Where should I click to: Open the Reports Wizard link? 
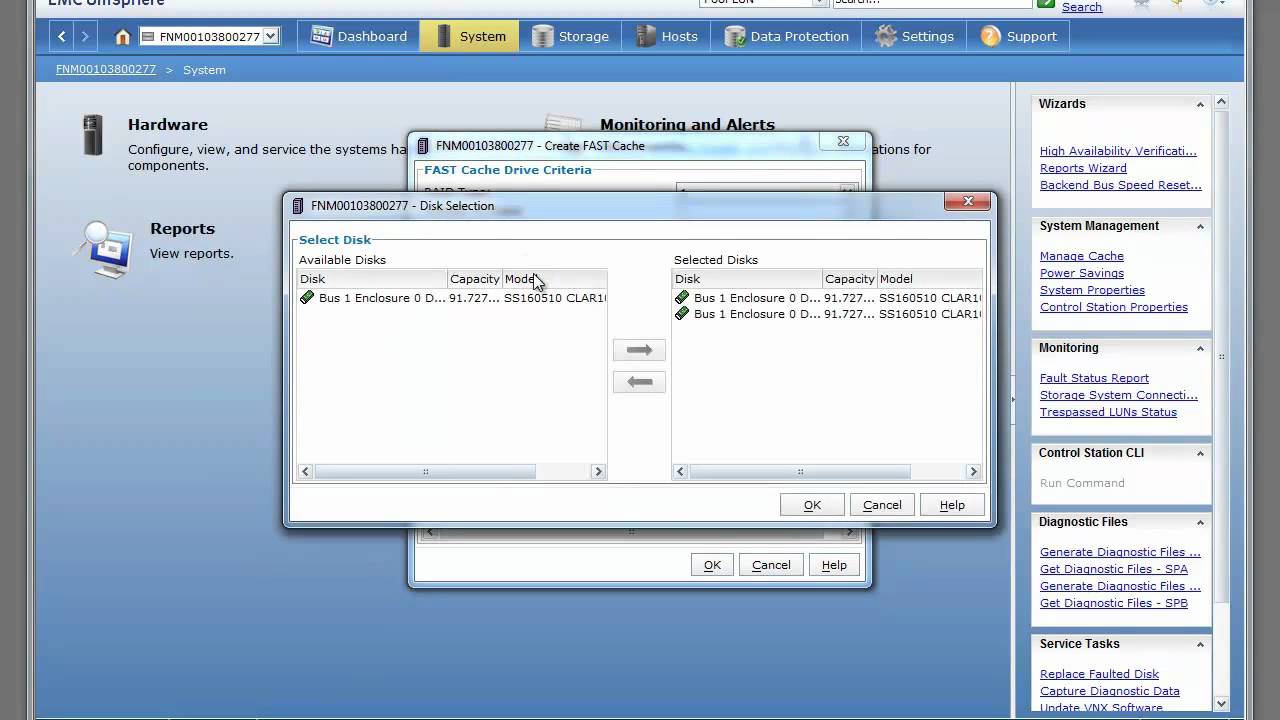[x=1083, y=168]
